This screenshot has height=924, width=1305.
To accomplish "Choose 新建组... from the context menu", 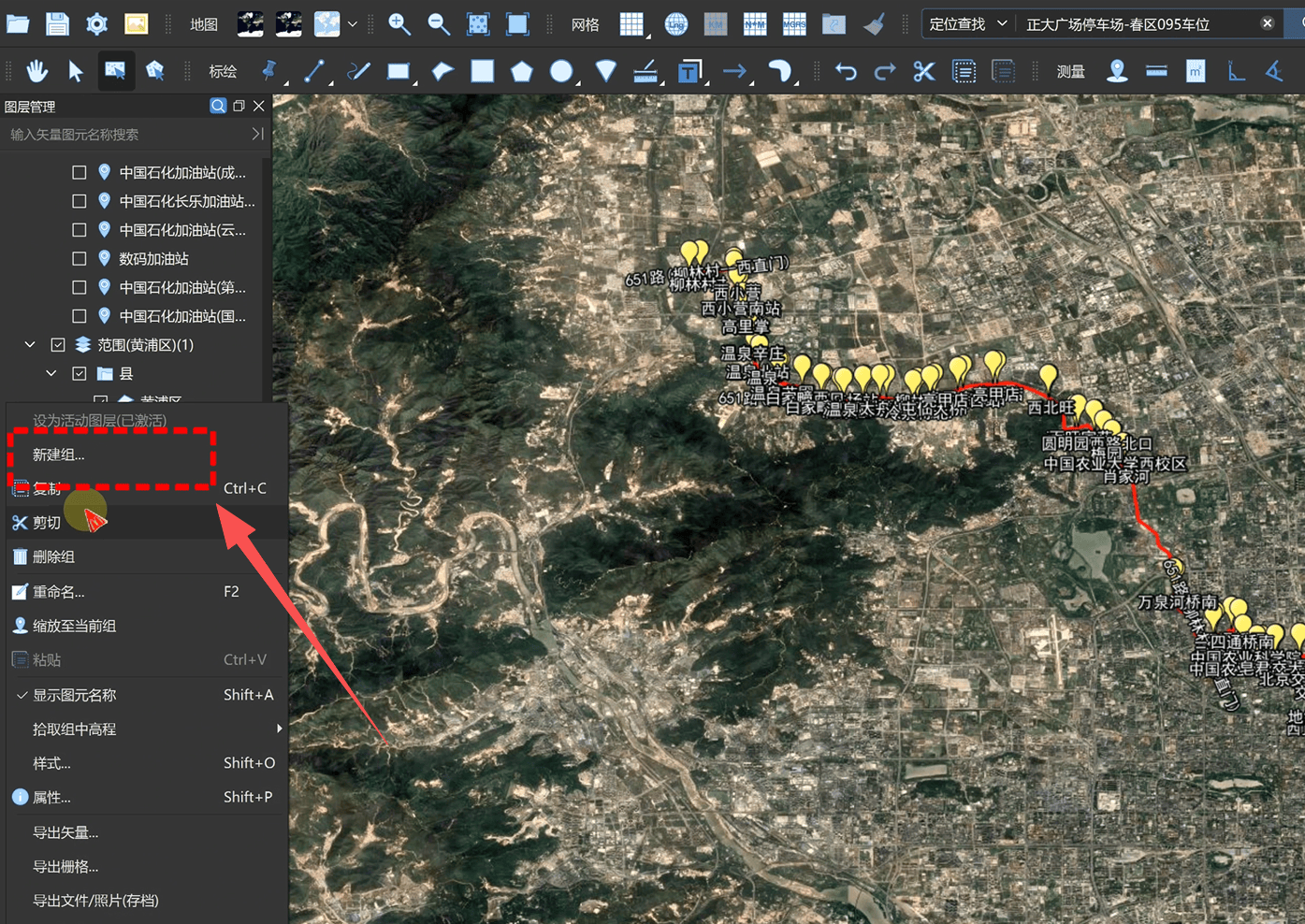I will [x=147, y=455].
